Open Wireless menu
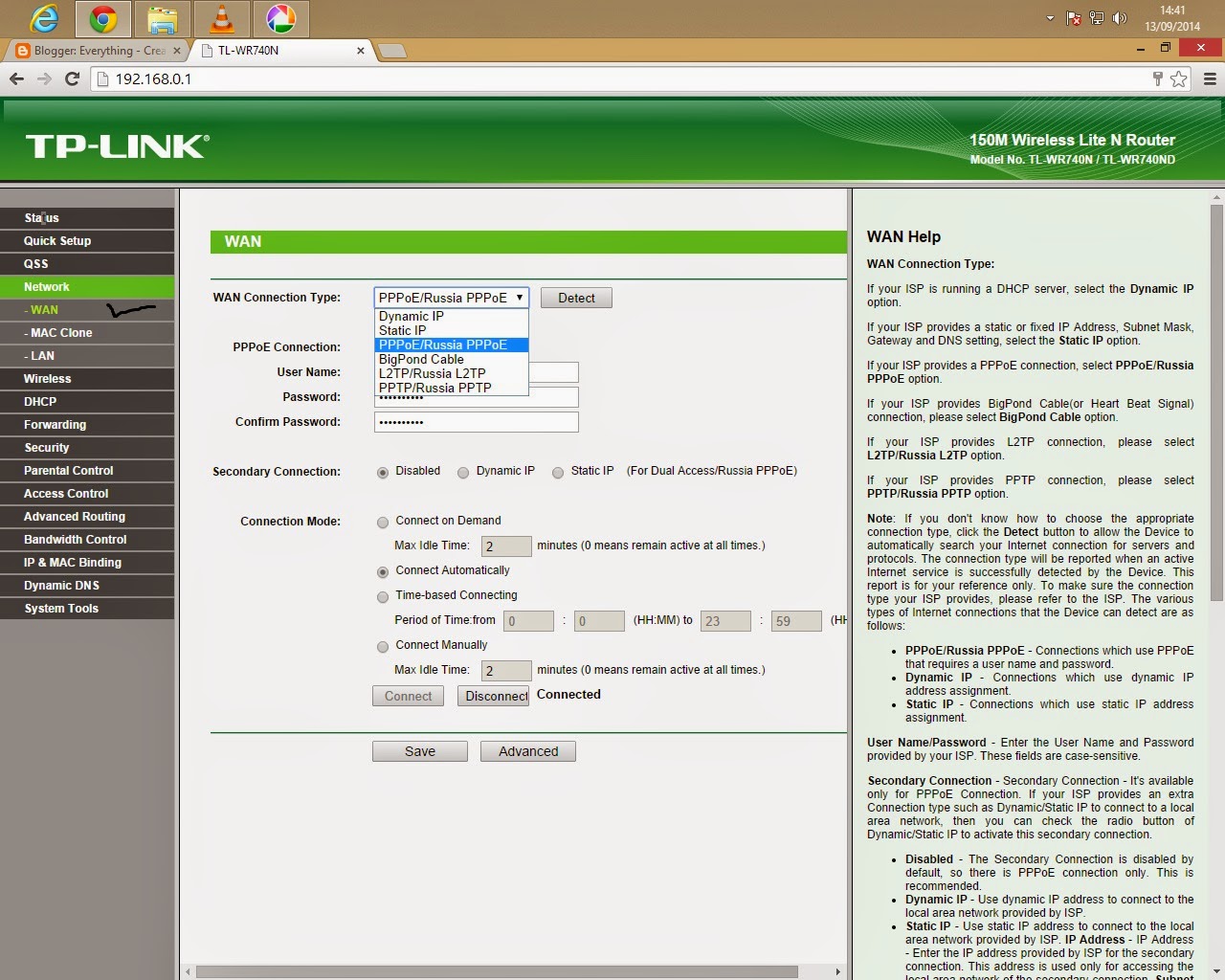The width and height of the screenshot is (1225, 980). [87, 379]
